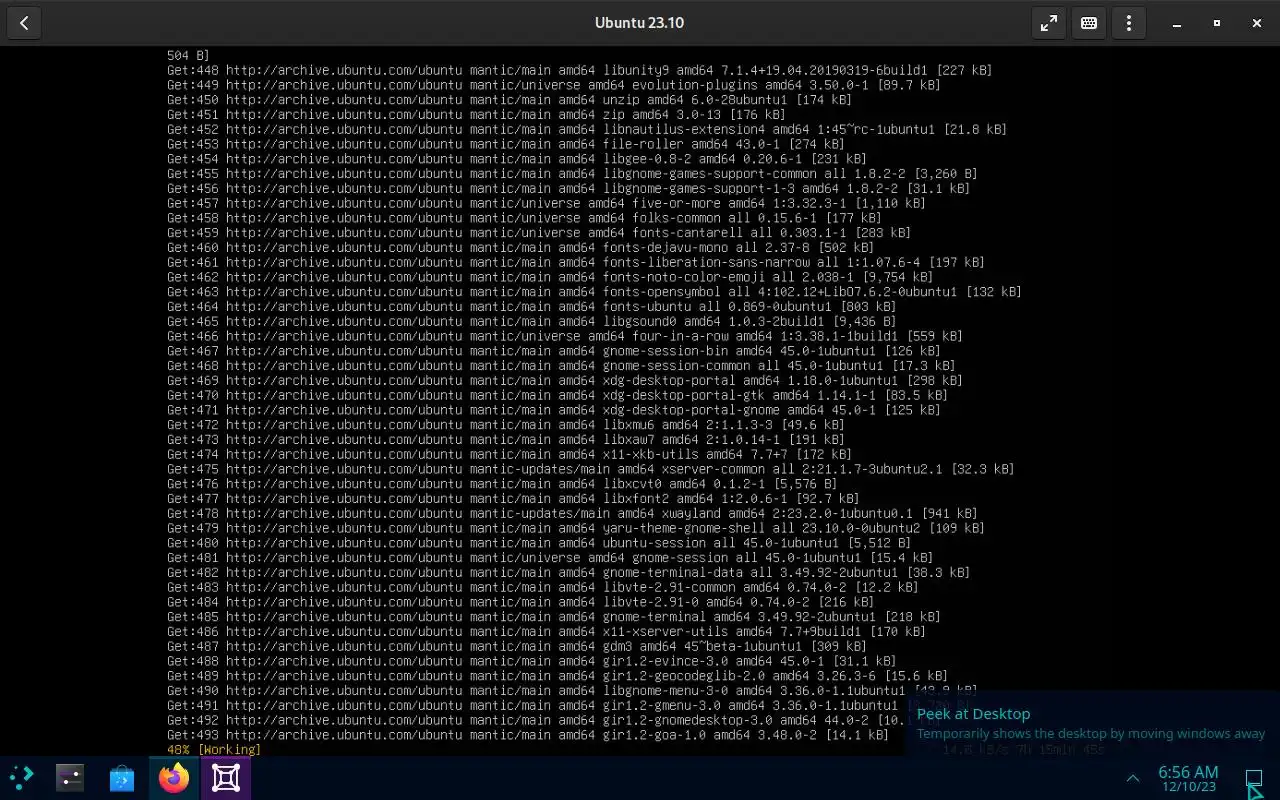Click the Get:464 fonts-ubuntu line

coord(532,306)
